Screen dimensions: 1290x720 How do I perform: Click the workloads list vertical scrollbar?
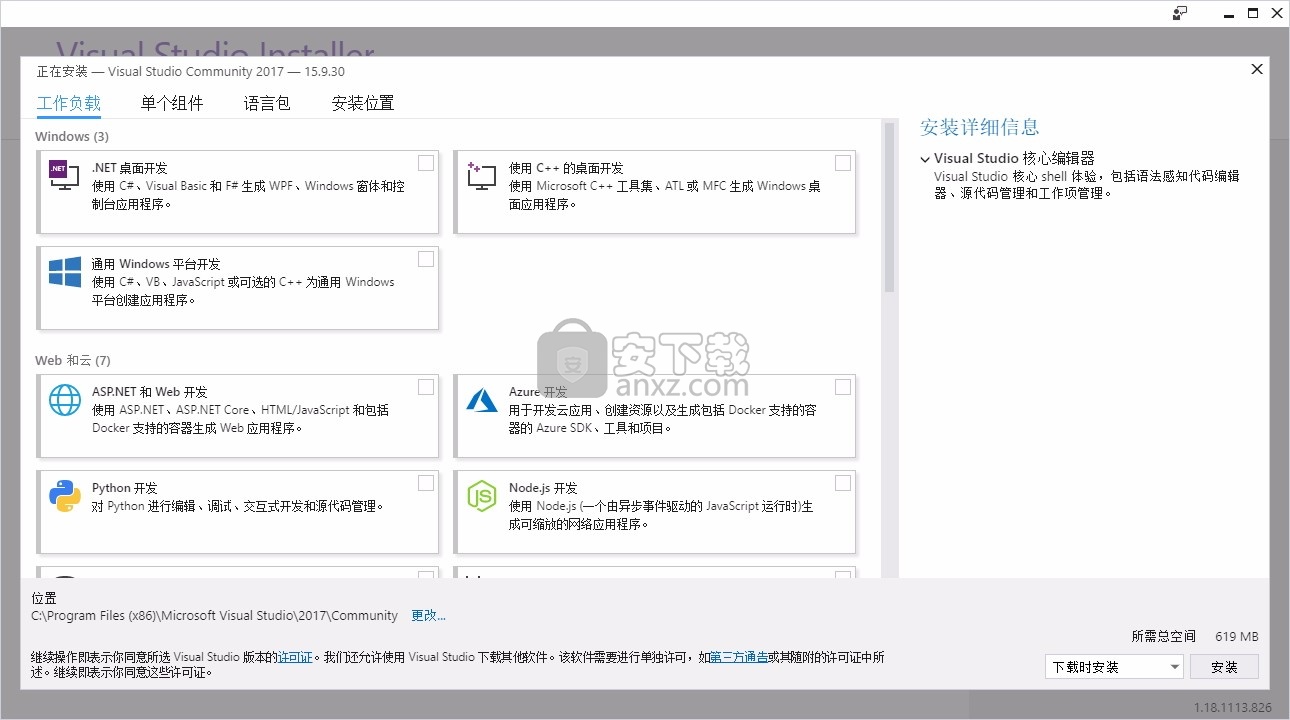[x=889, y=208]
